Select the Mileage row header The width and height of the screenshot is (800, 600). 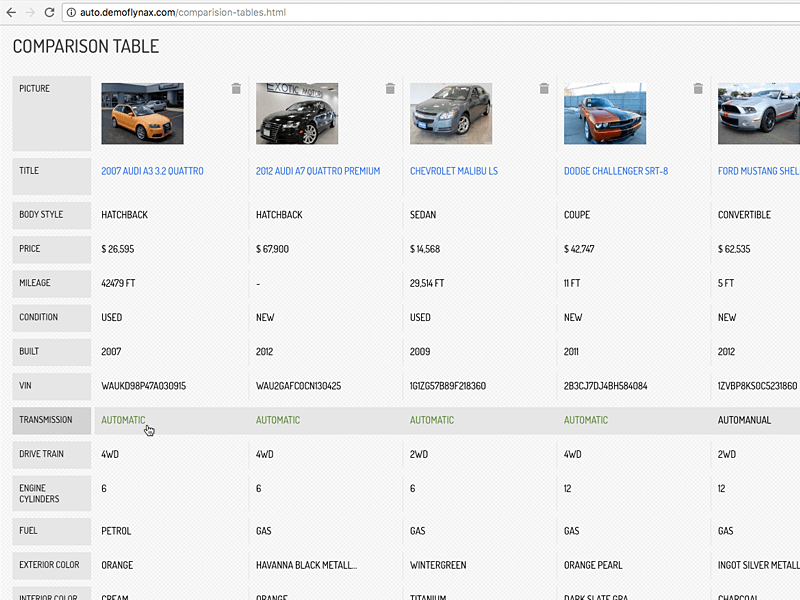click(x=52, y=283)
